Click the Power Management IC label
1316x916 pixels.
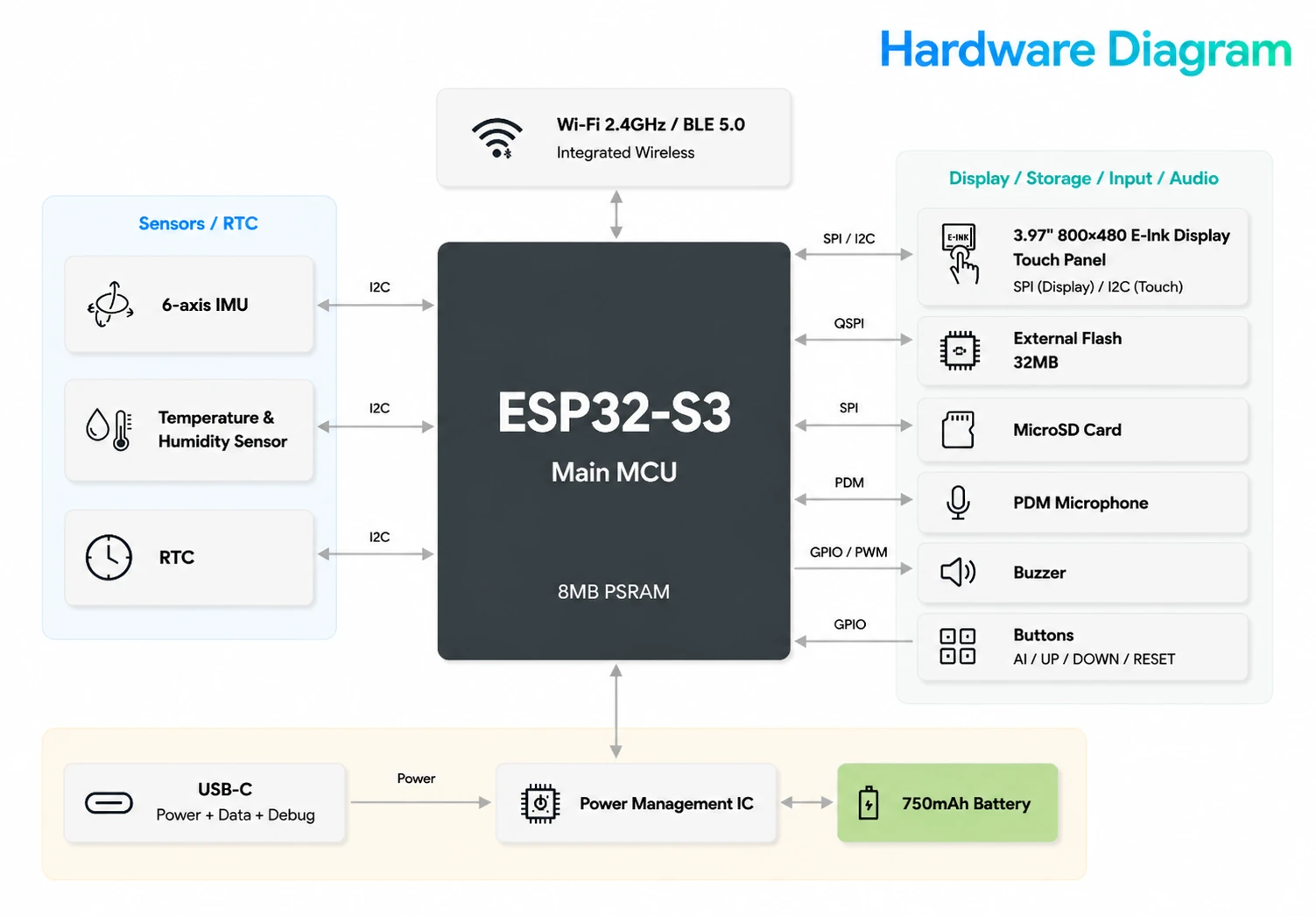(x=666, y=804)
